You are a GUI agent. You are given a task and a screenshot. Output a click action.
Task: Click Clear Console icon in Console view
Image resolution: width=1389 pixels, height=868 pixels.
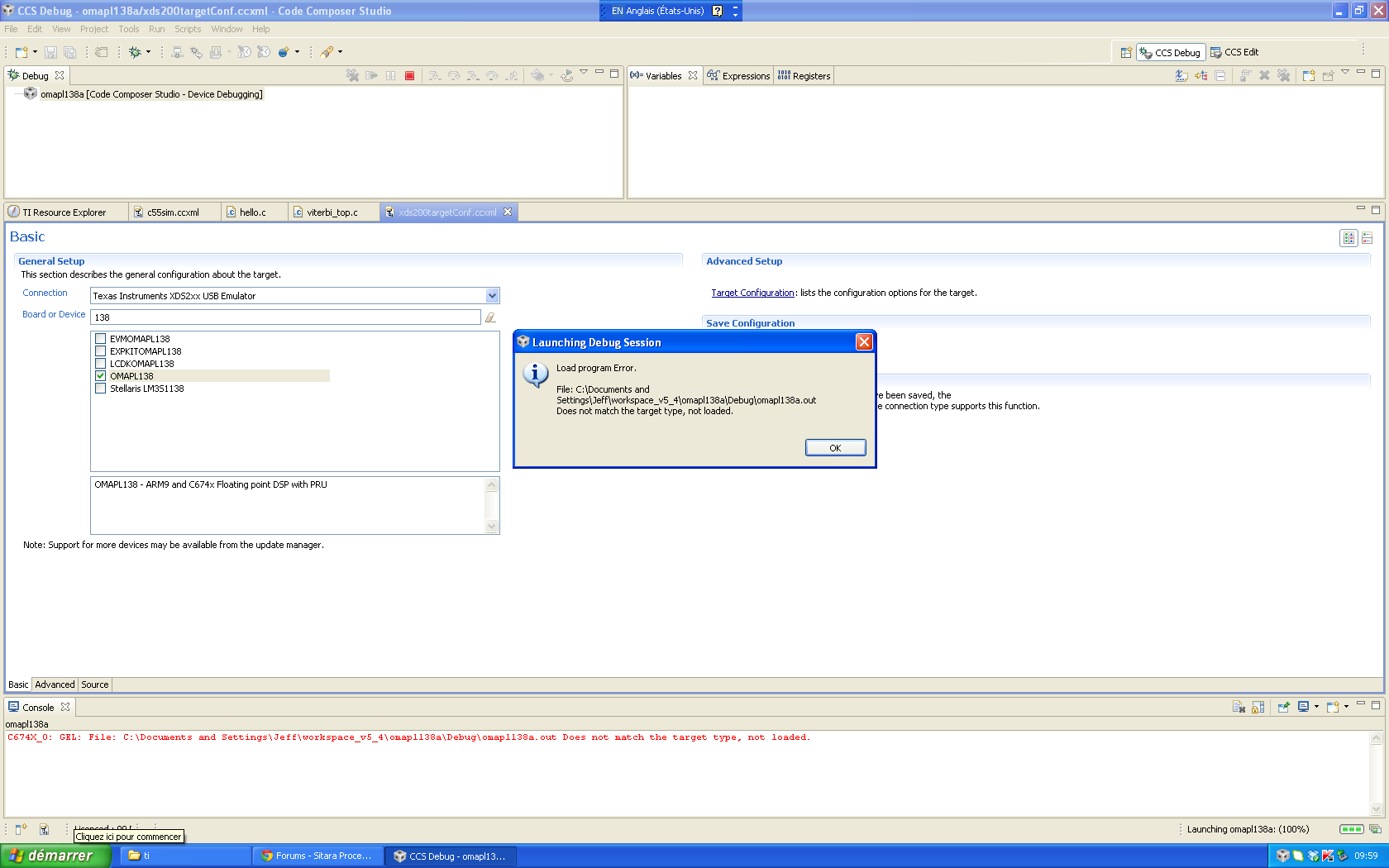coord(1239,707)
